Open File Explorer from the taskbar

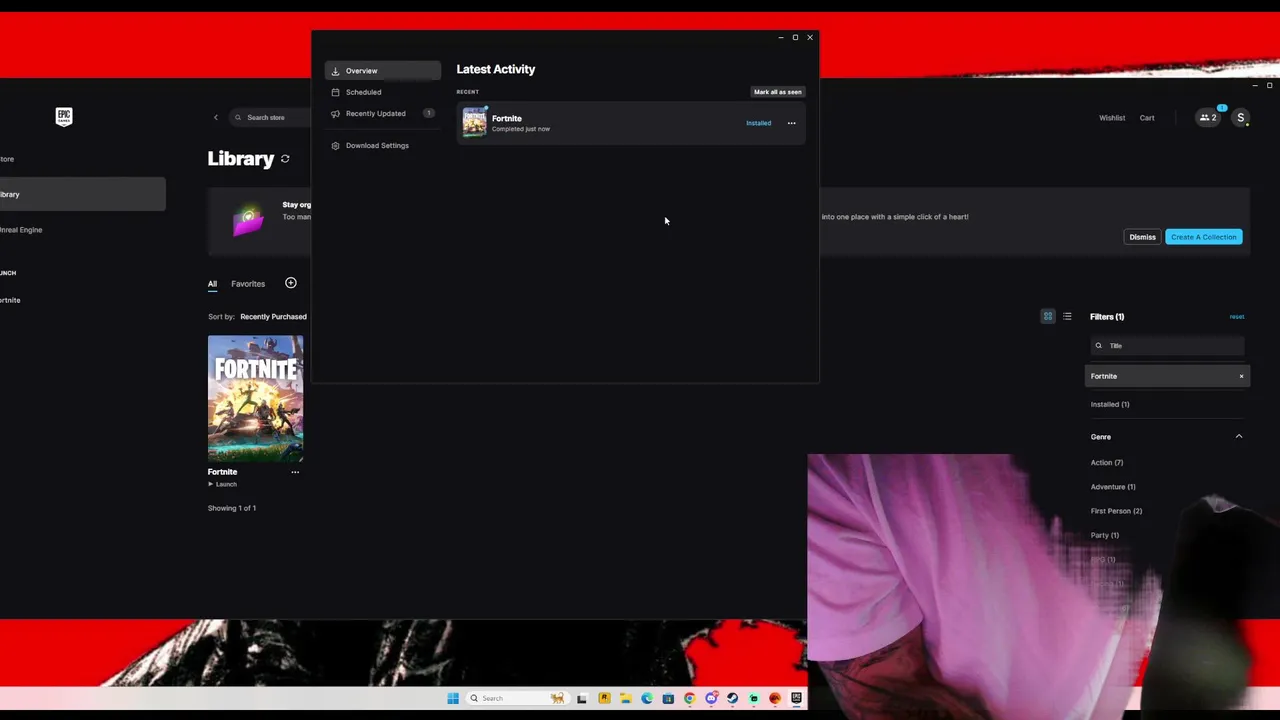(x=625, y=698)
